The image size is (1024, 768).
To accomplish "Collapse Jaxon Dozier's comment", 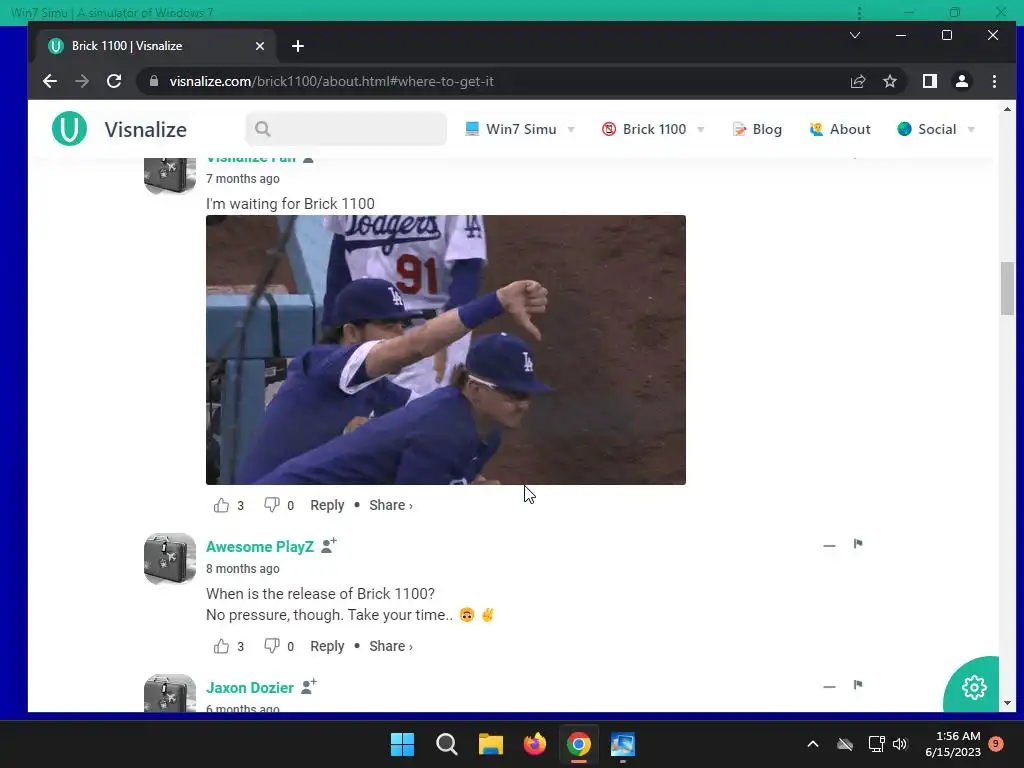I will click(x=829, y=686).
